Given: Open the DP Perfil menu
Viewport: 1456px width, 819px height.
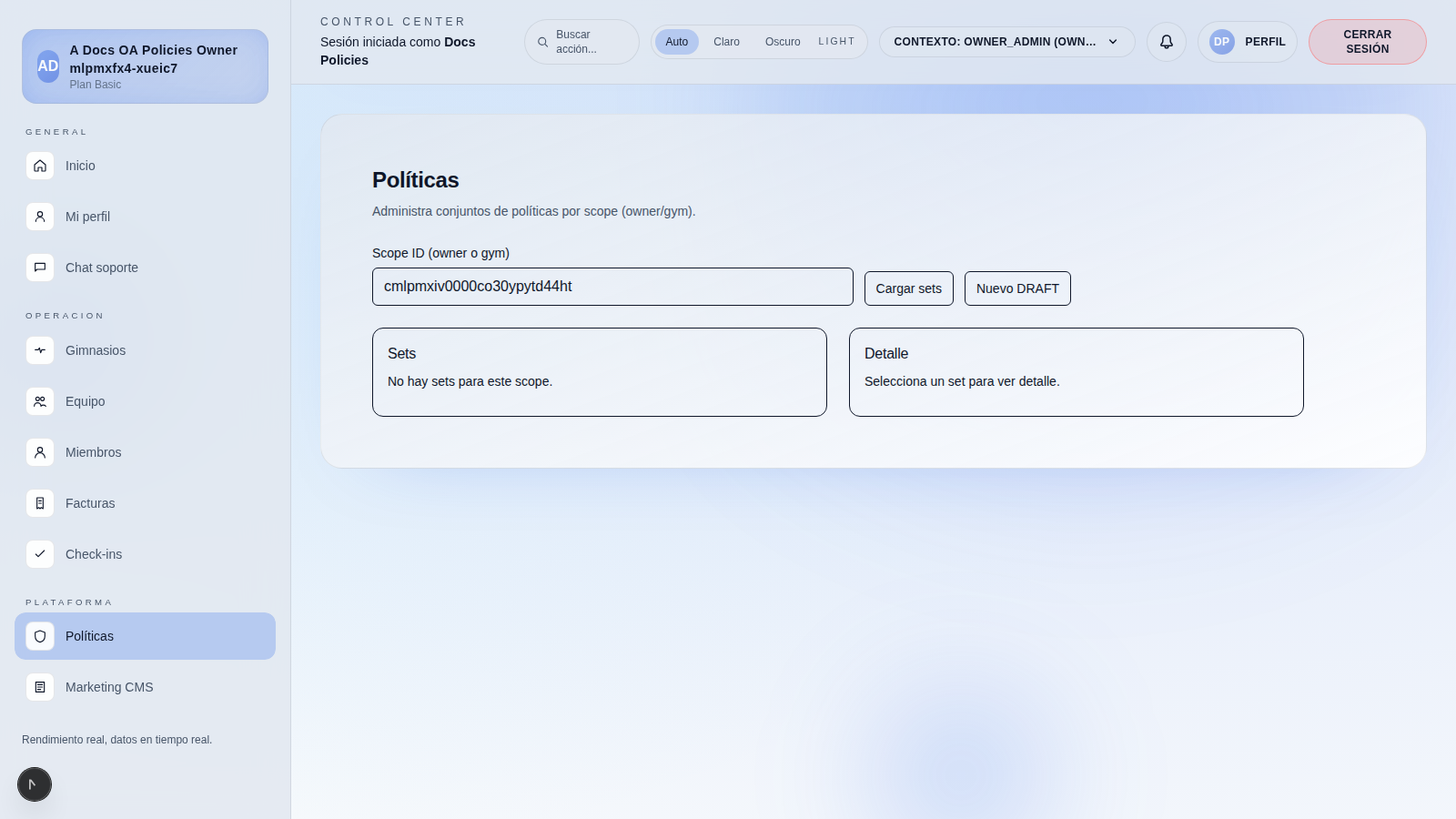Looking at the screenshot, I should click(x=1247, y=42).
